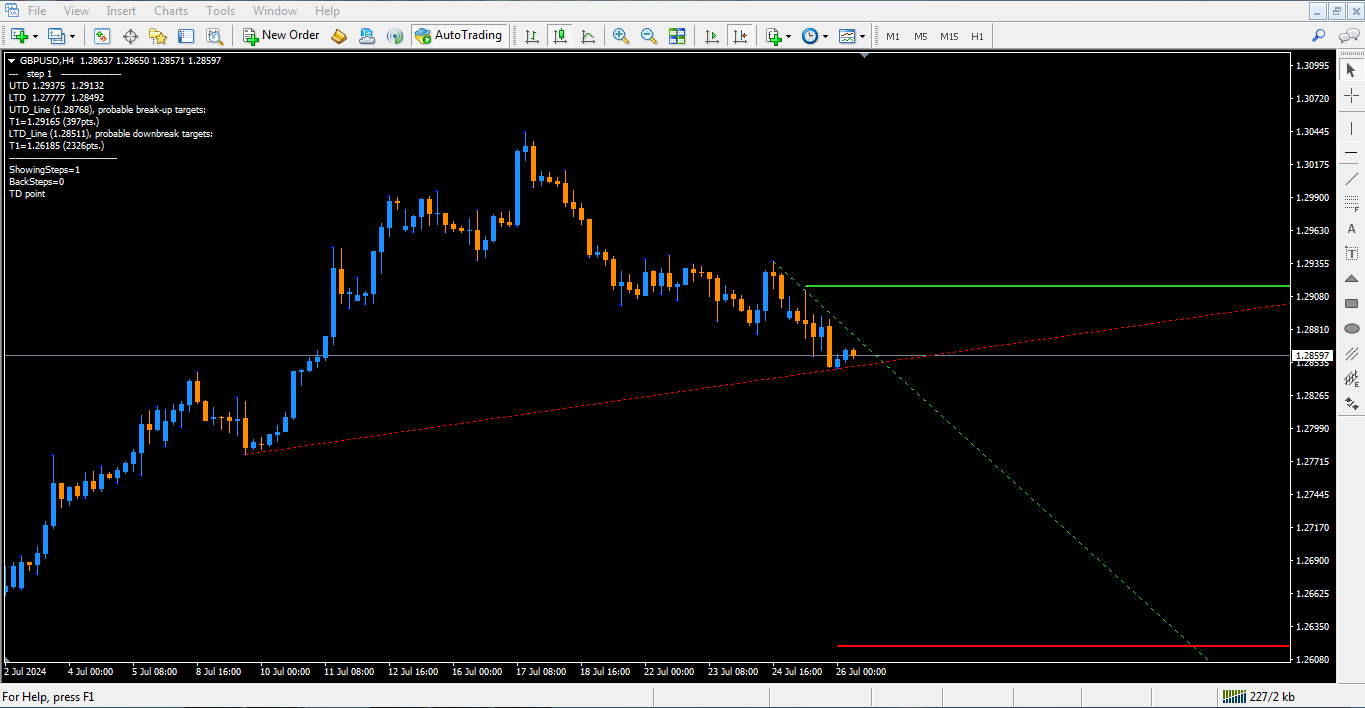This screenshot has width=1365, height=708.
Task: Zoom in on the chart
Action: (x=621, y=36)
